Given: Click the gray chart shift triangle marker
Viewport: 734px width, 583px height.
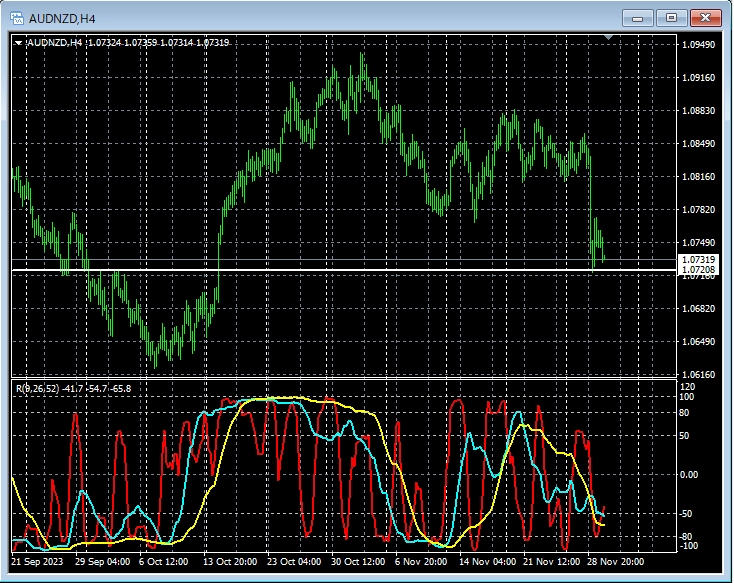Looking at the screenshot, I should 608,38.
